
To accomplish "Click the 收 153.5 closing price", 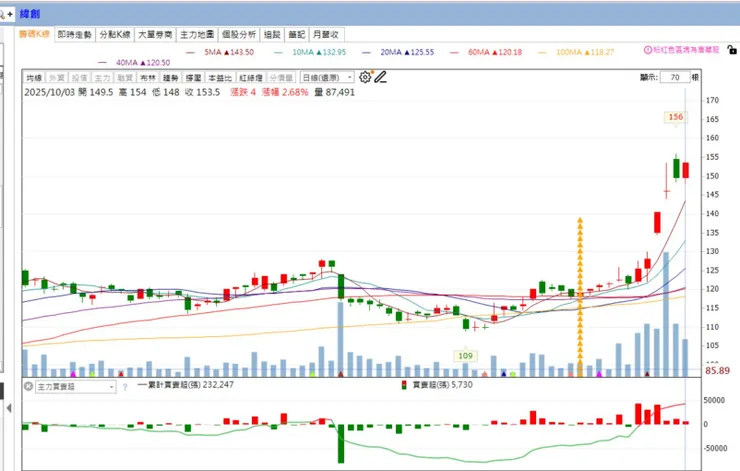I will pyautogui.click(x=202, y=92).
